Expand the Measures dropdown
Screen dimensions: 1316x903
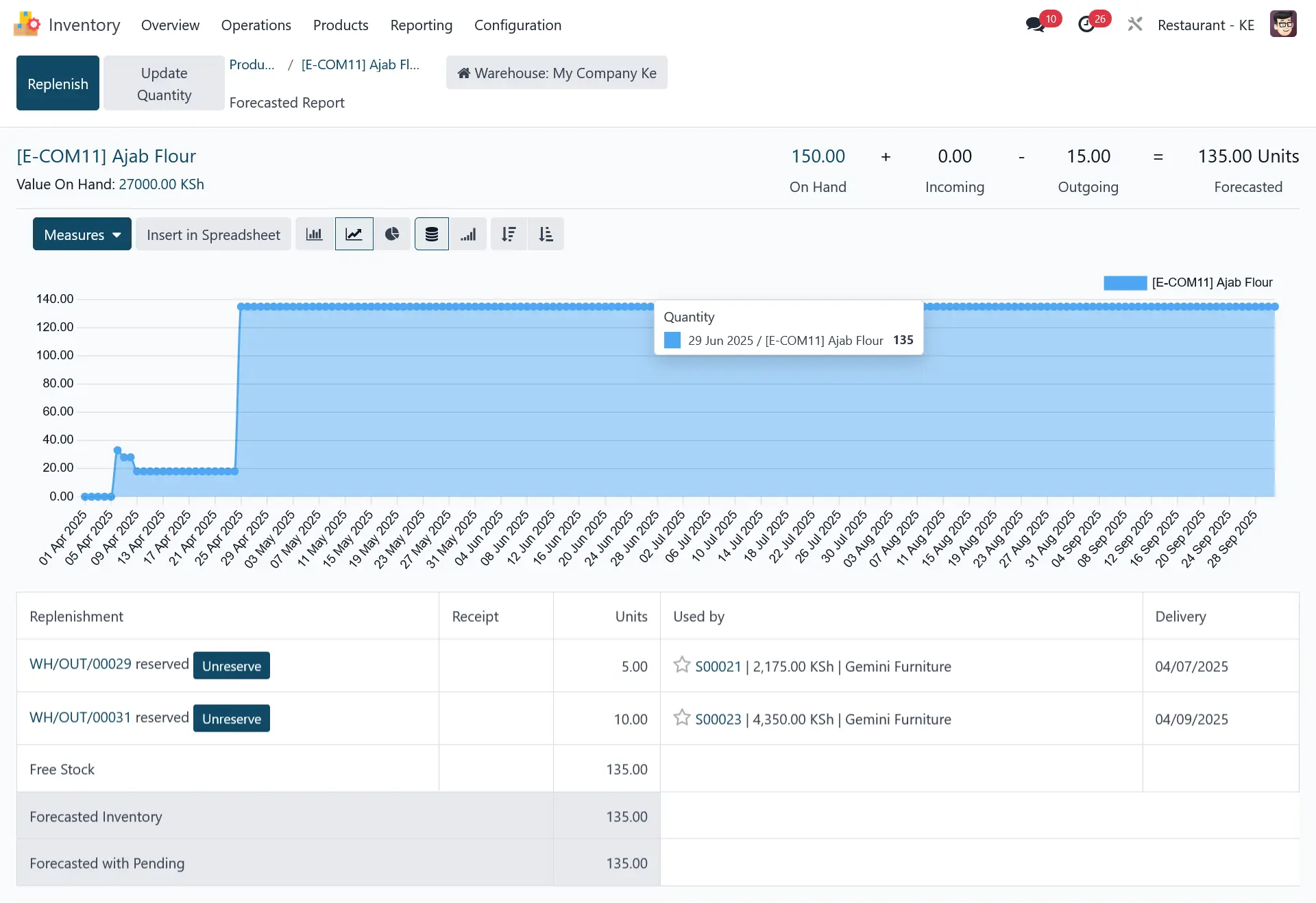tap(82, 234)
